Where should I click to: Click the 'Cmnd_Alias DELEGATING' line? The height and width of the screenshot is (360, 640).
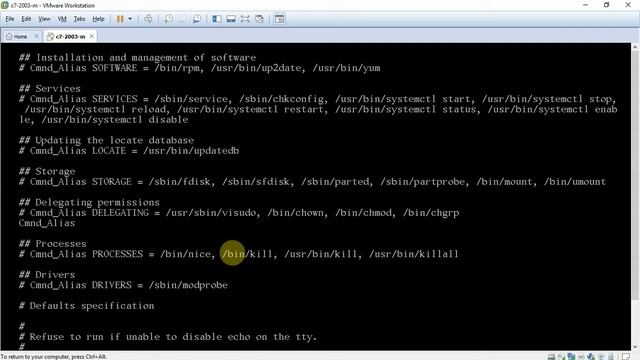coord(239,213)
